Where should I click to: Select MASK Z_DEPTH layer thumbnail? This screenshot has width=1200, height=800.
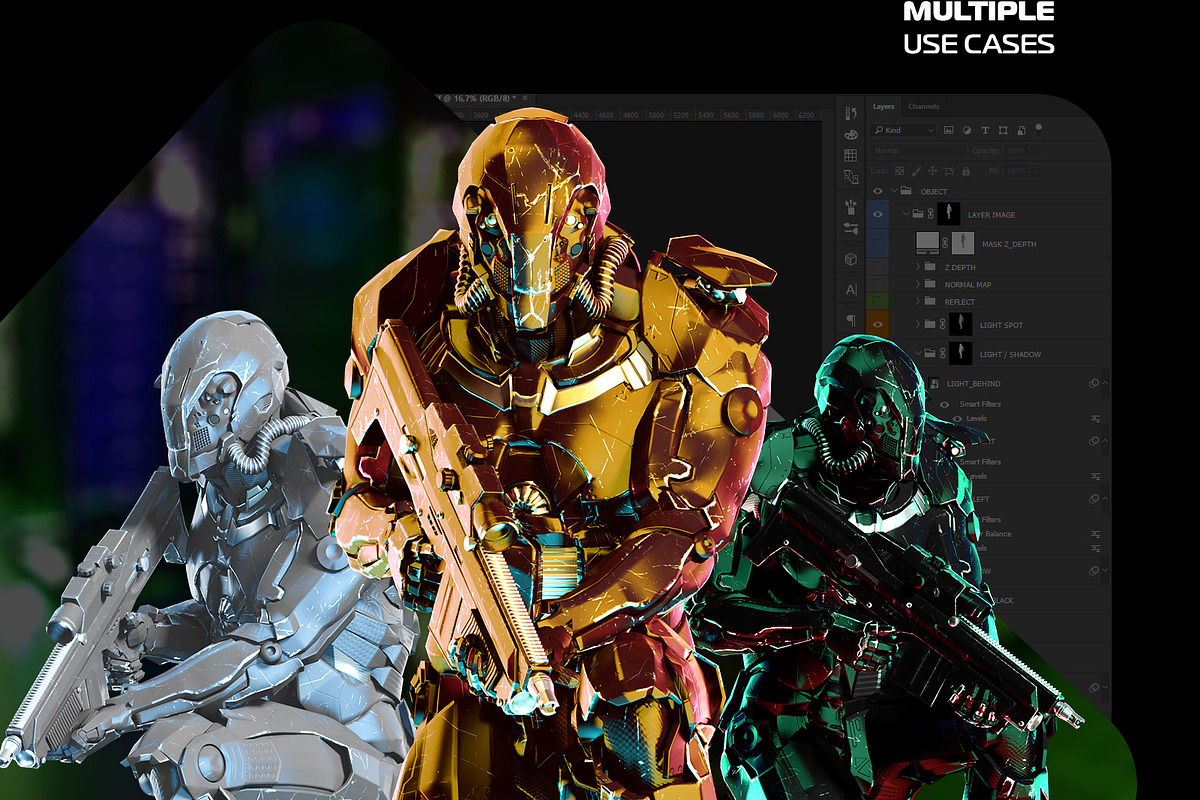[928, 243]
